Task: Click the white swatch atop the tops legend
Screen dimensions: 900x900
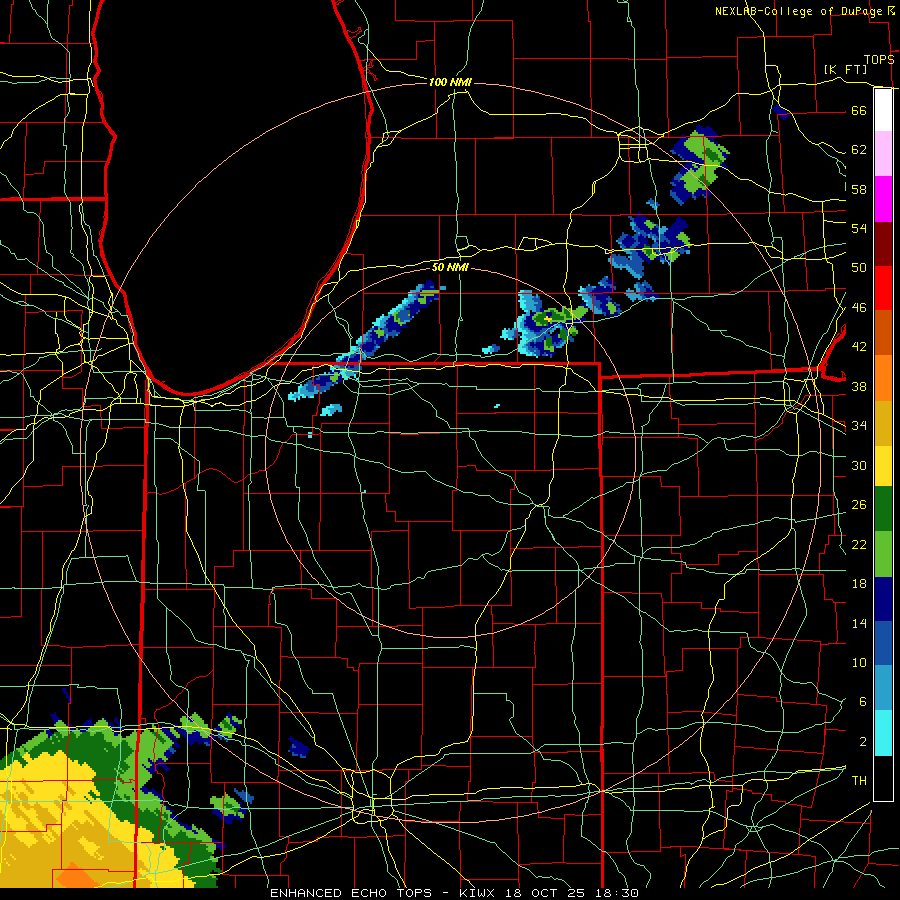Action: (883, 110)
